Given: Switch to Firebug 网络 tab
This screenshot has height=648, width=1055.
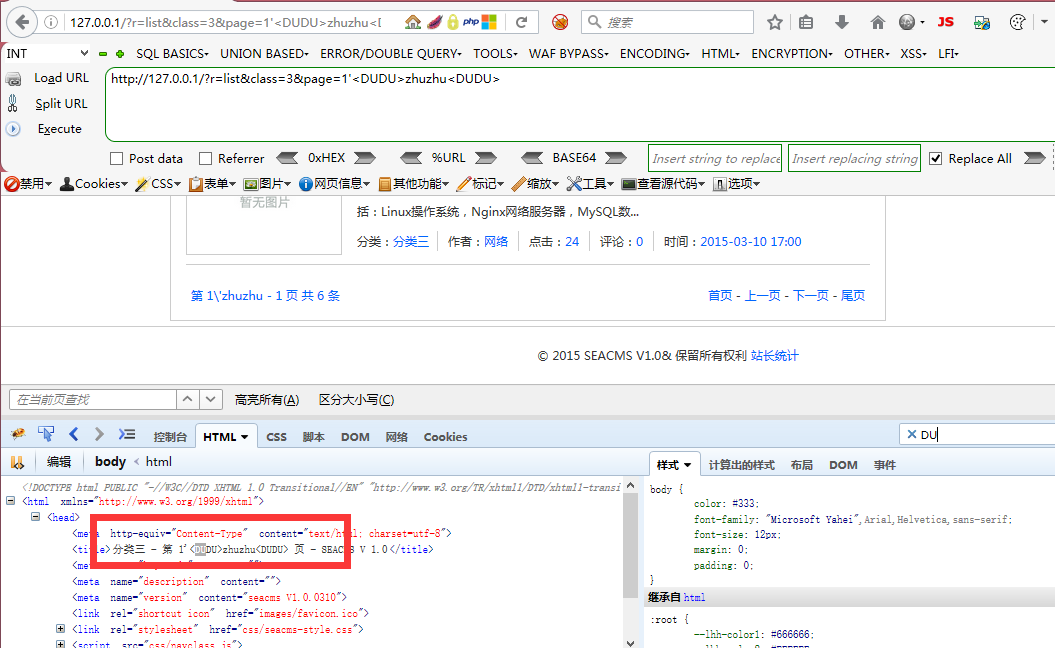Looking at the screenshot, I should pyautogui.click(x=397, y=437).
